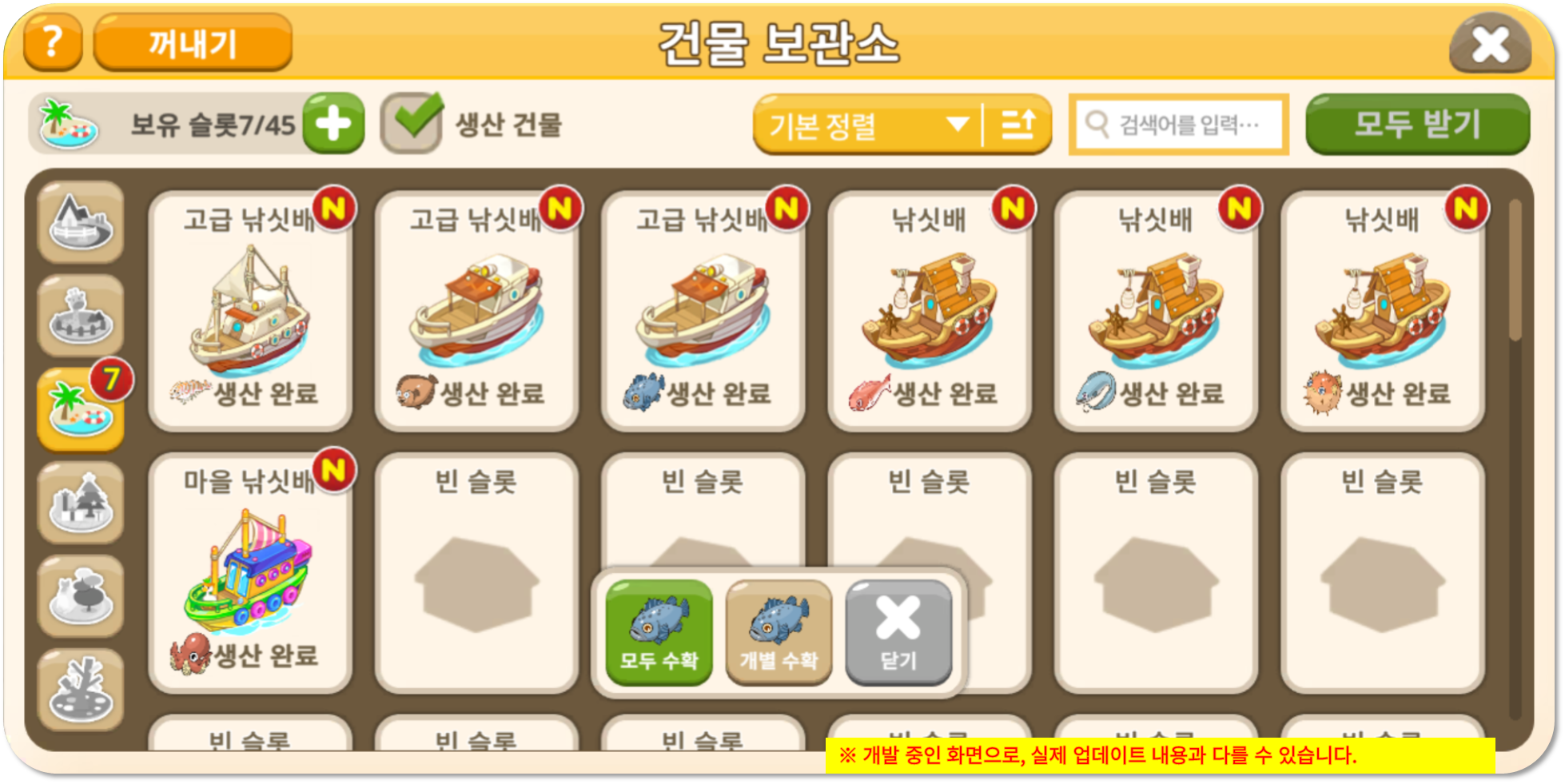Select the island category tab with badge 7
The width and height of the screenshot is (1565, 784).
pyautogui.click(x=80, y=409)
